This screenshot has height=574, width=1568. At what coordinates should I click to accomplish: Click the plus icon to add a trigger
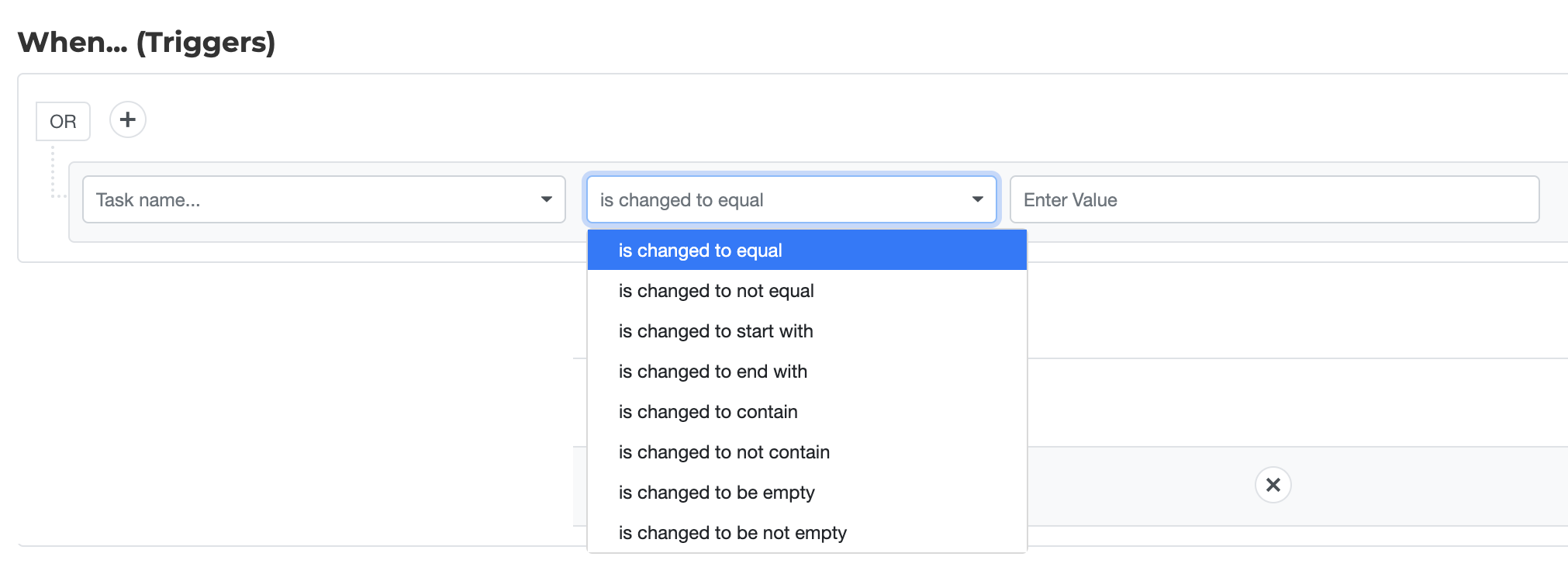click(x=128, y=120)
